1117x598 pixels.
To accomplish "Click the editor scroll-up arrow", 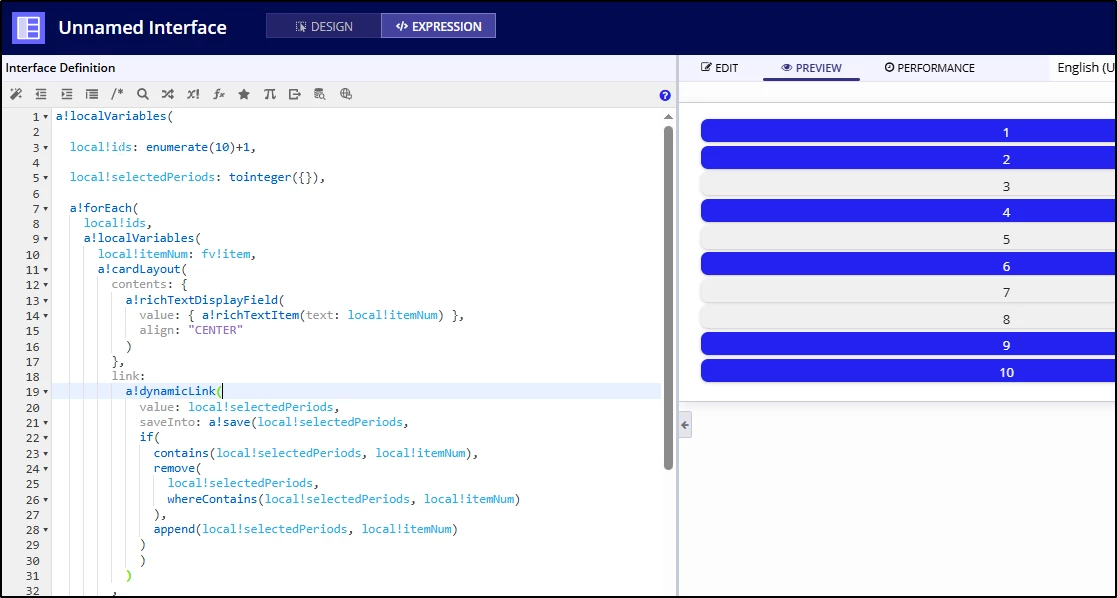I will point(668,117).
